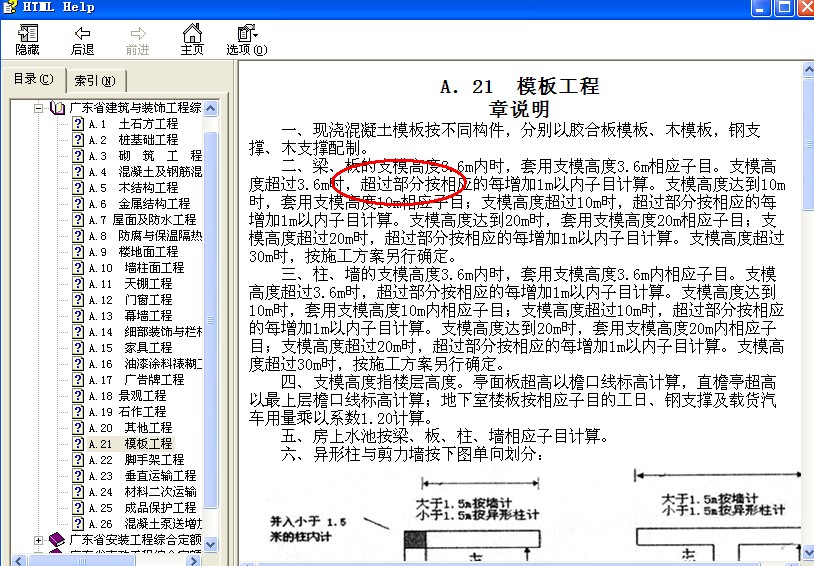Select the highlighted A.21 模板工程 topic
This screenshot has width=814, height=566.
(x=130, y=443)
